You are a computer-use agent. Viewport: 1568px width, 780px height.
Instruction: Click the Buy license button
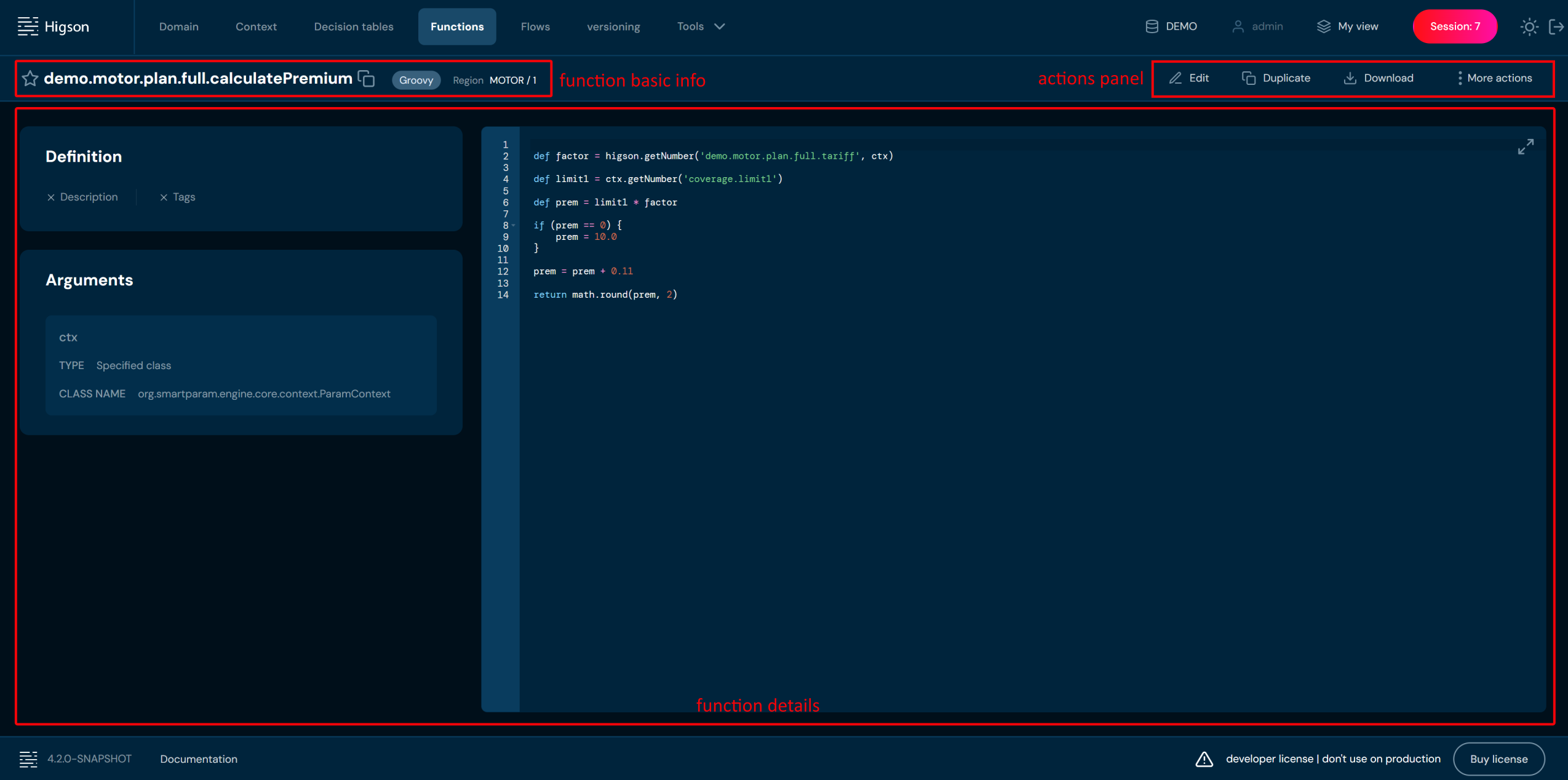coord(1498,758)
